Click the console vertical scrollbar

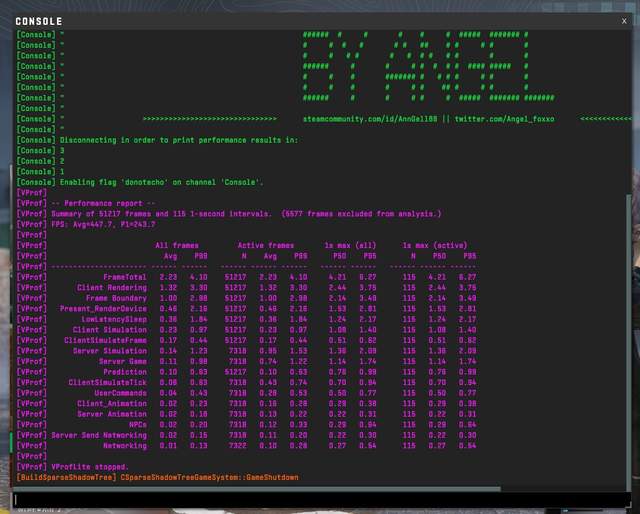coord(629,300)
